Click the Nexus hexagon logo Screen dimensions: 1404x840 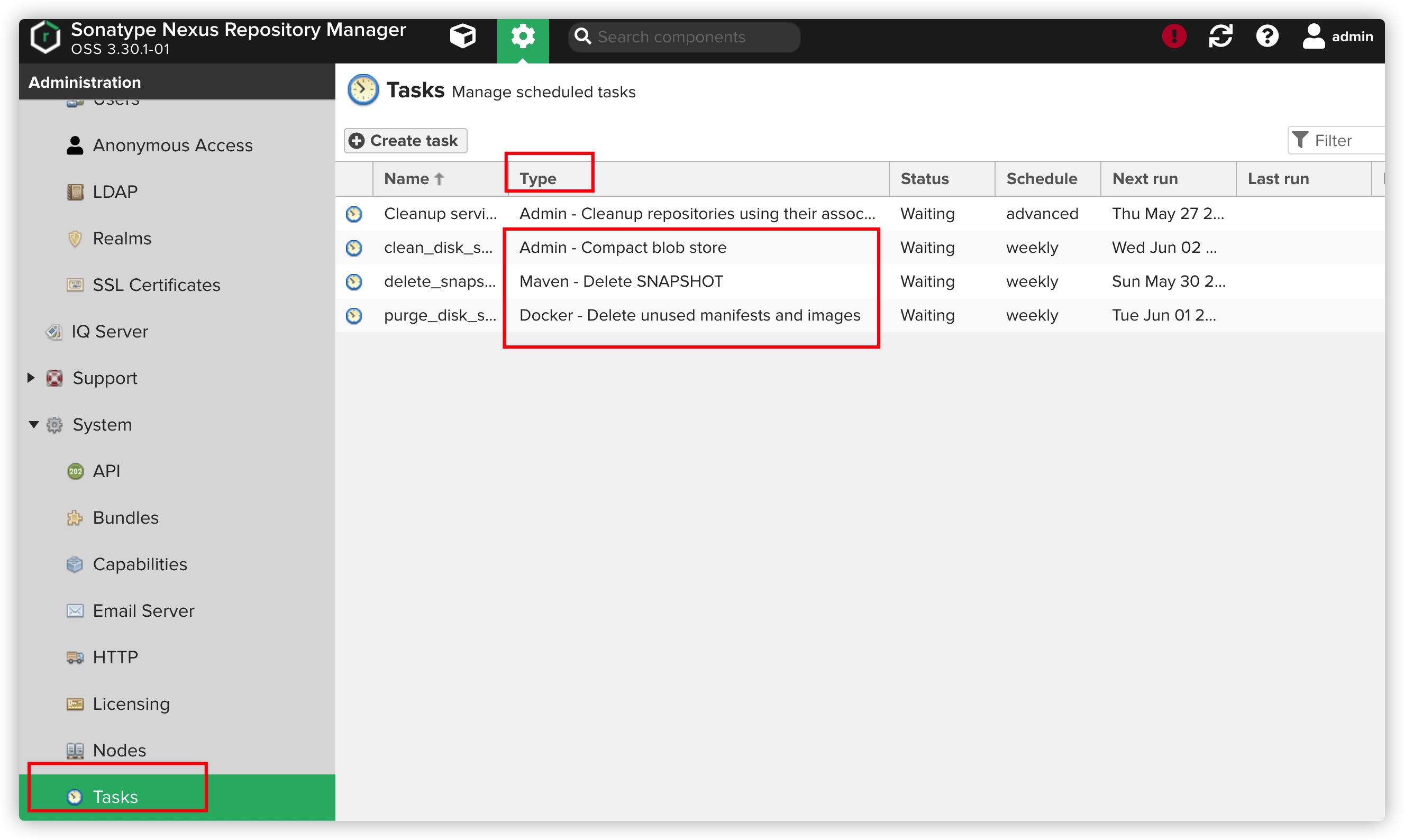tap(45, 38)
